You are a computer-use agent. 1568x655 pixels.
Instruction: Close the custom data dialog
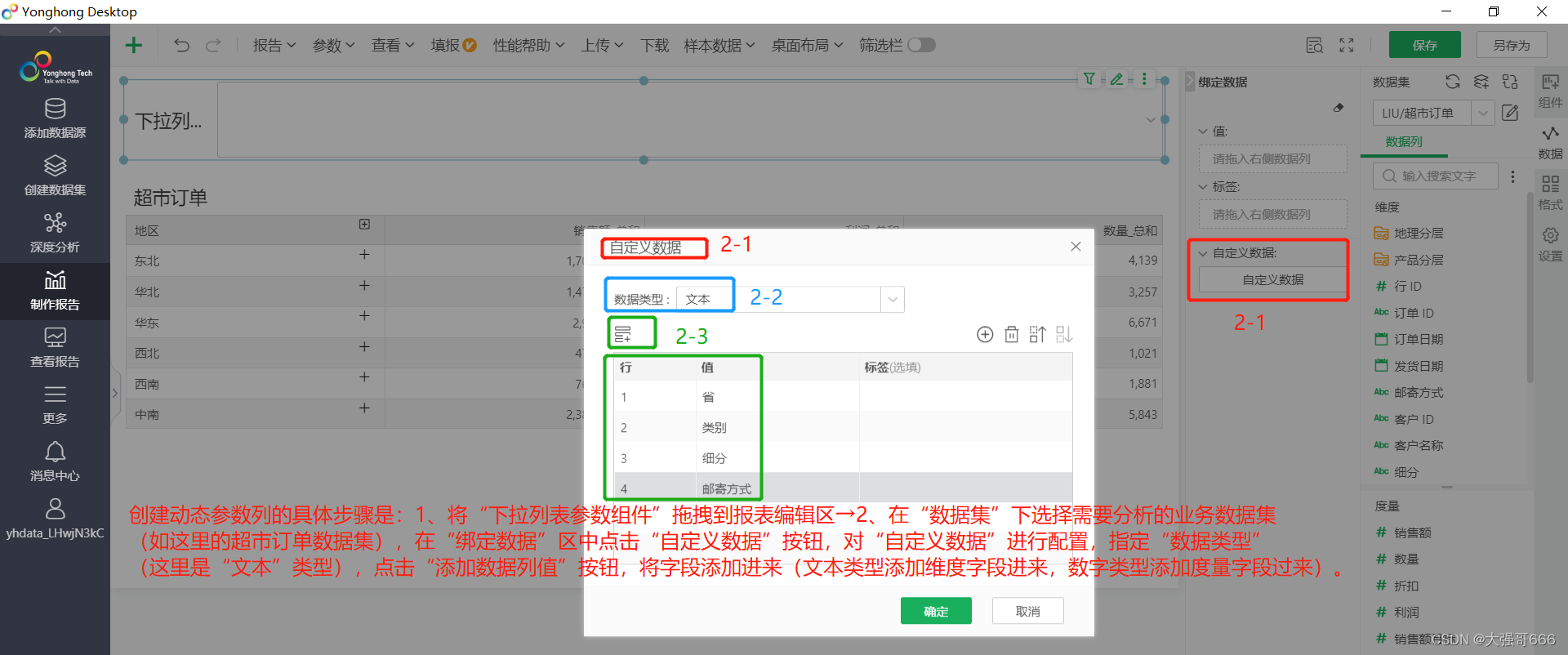pos(1076,246)
